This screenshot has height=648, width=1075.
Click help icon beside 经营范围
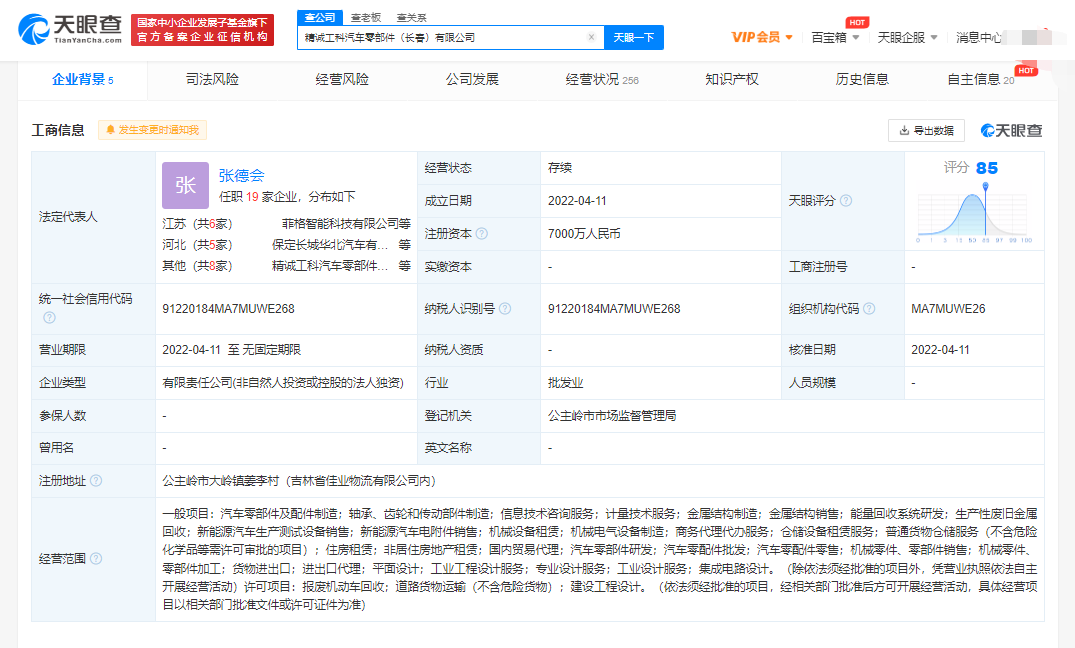click(96, 557)
